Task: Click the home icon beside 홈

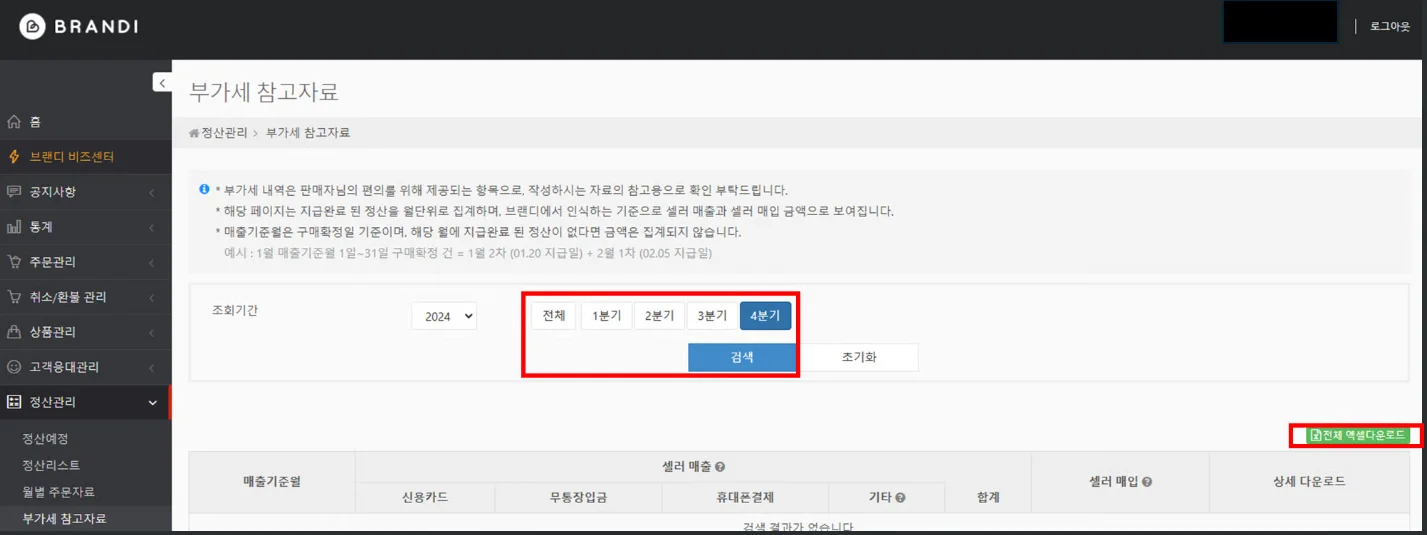Action: pyautogui.click(x=14, y=122)
